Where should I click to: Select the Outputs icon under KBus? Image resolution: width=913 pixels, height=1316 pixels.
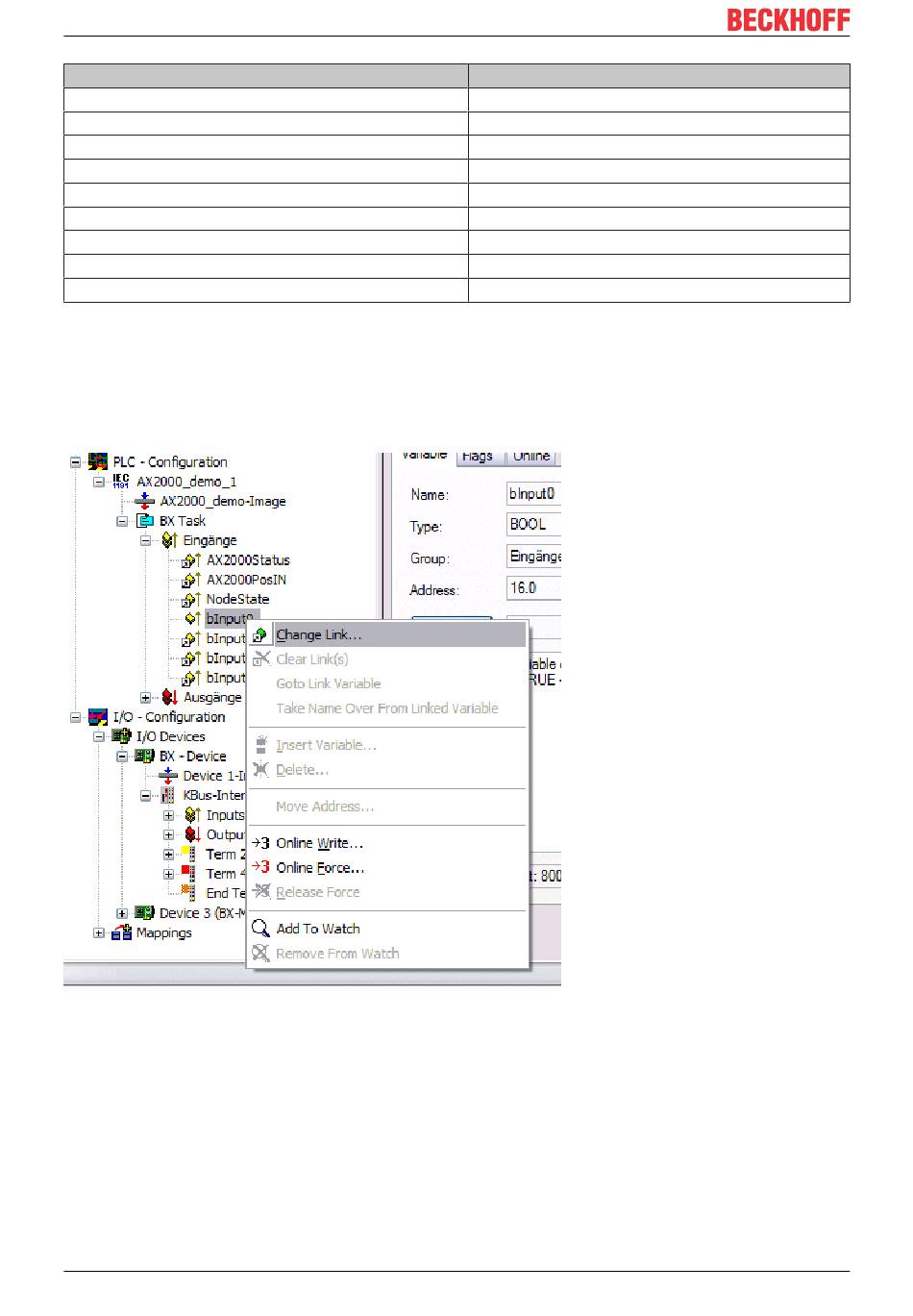[192, 834]
